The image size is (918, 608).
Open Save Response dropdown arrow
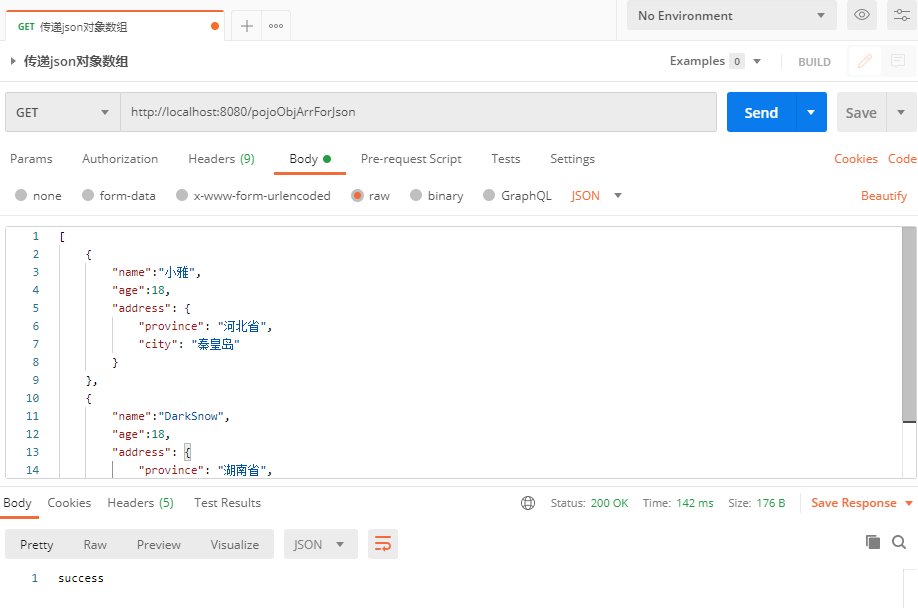point(909,503)
